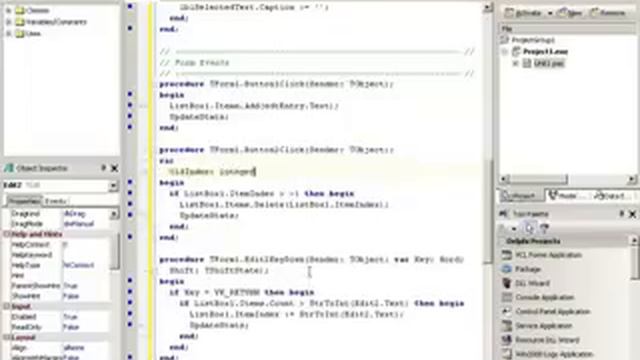Click the ReadOnly value False
The image size is (640, 360).
click(x=71, y=327)
